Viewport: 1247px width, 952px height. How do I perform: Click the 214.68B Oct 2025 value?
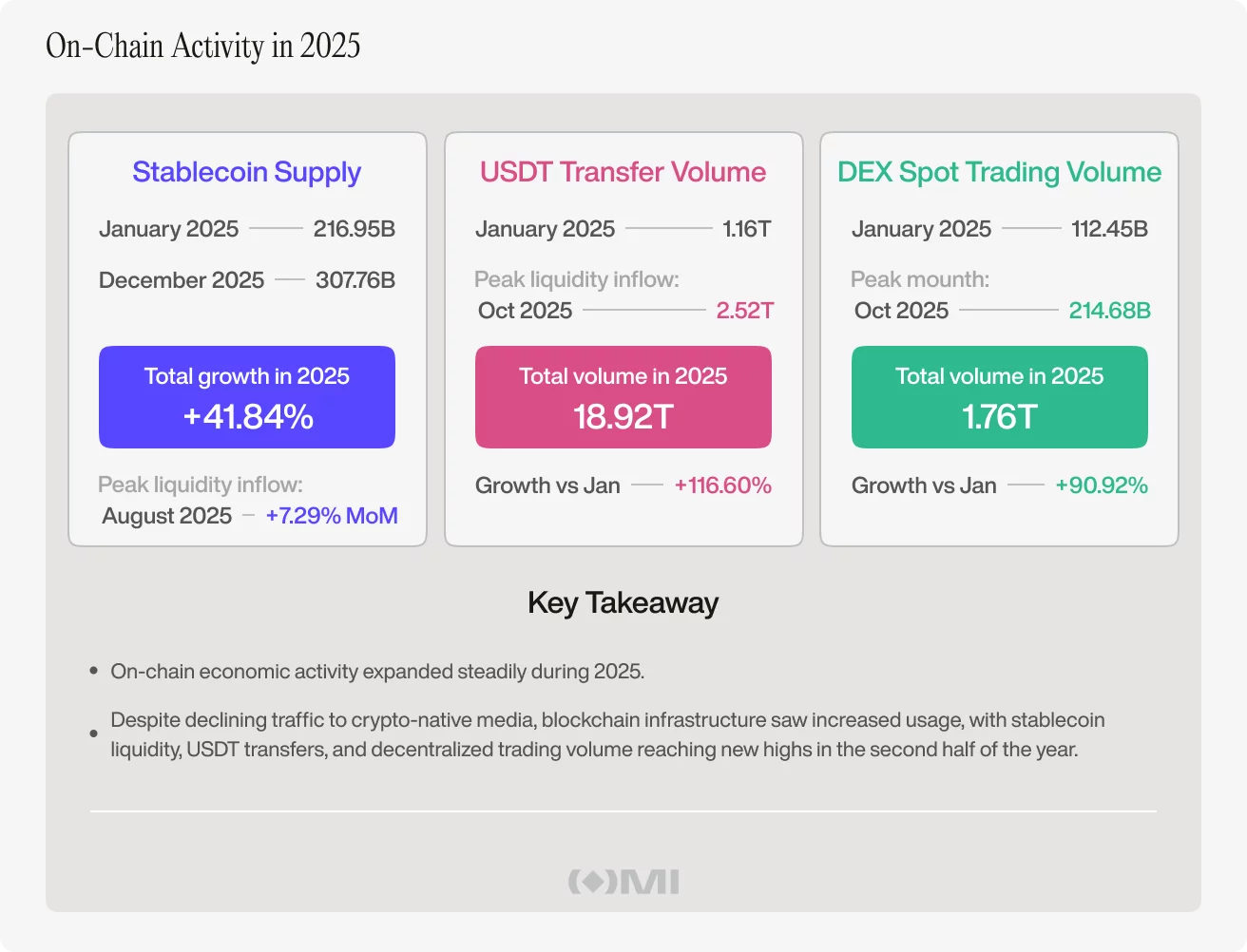coord(1109,311)
